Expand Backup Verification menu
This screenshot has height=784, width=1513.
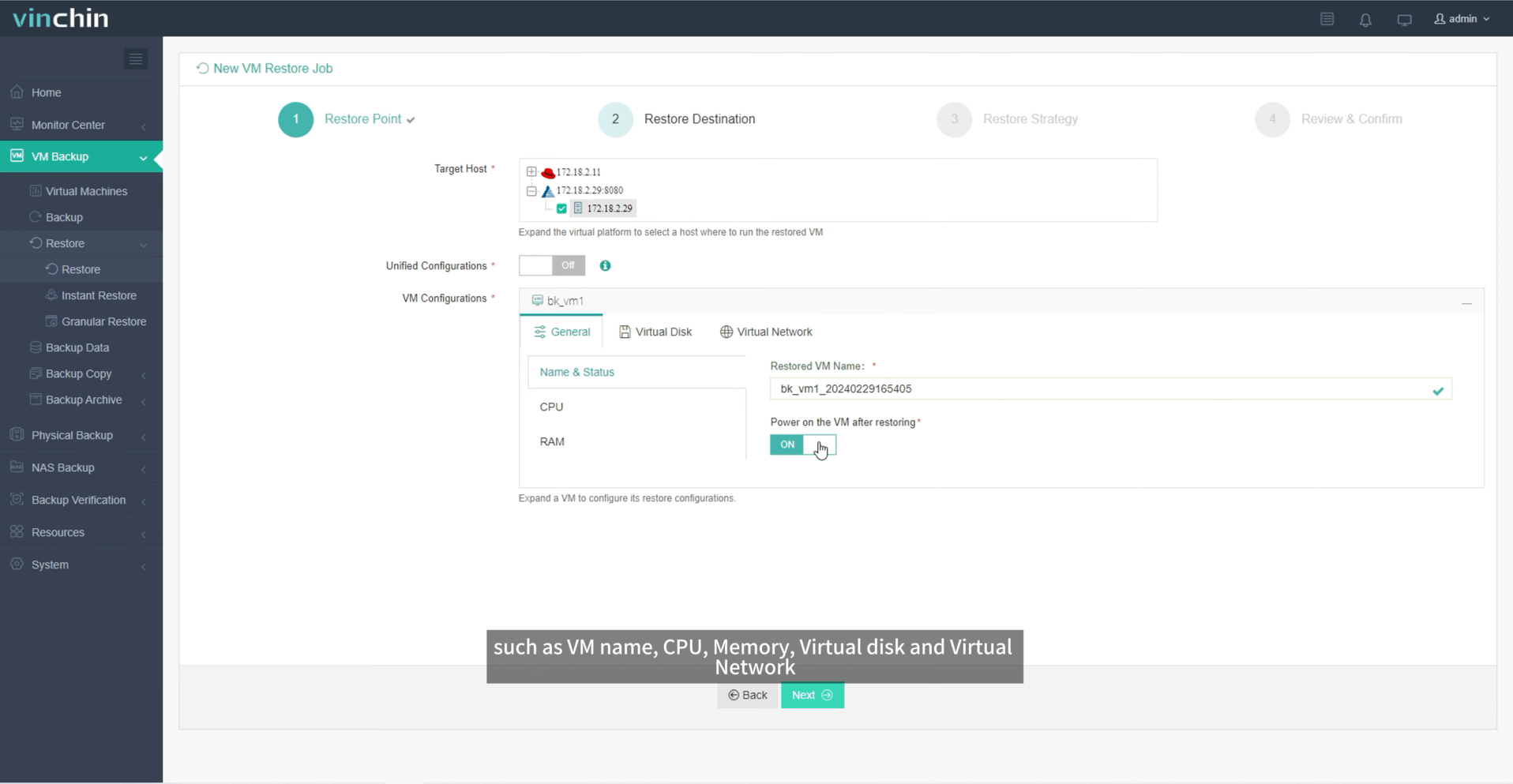pyautogui.click(x=81, y=500)
